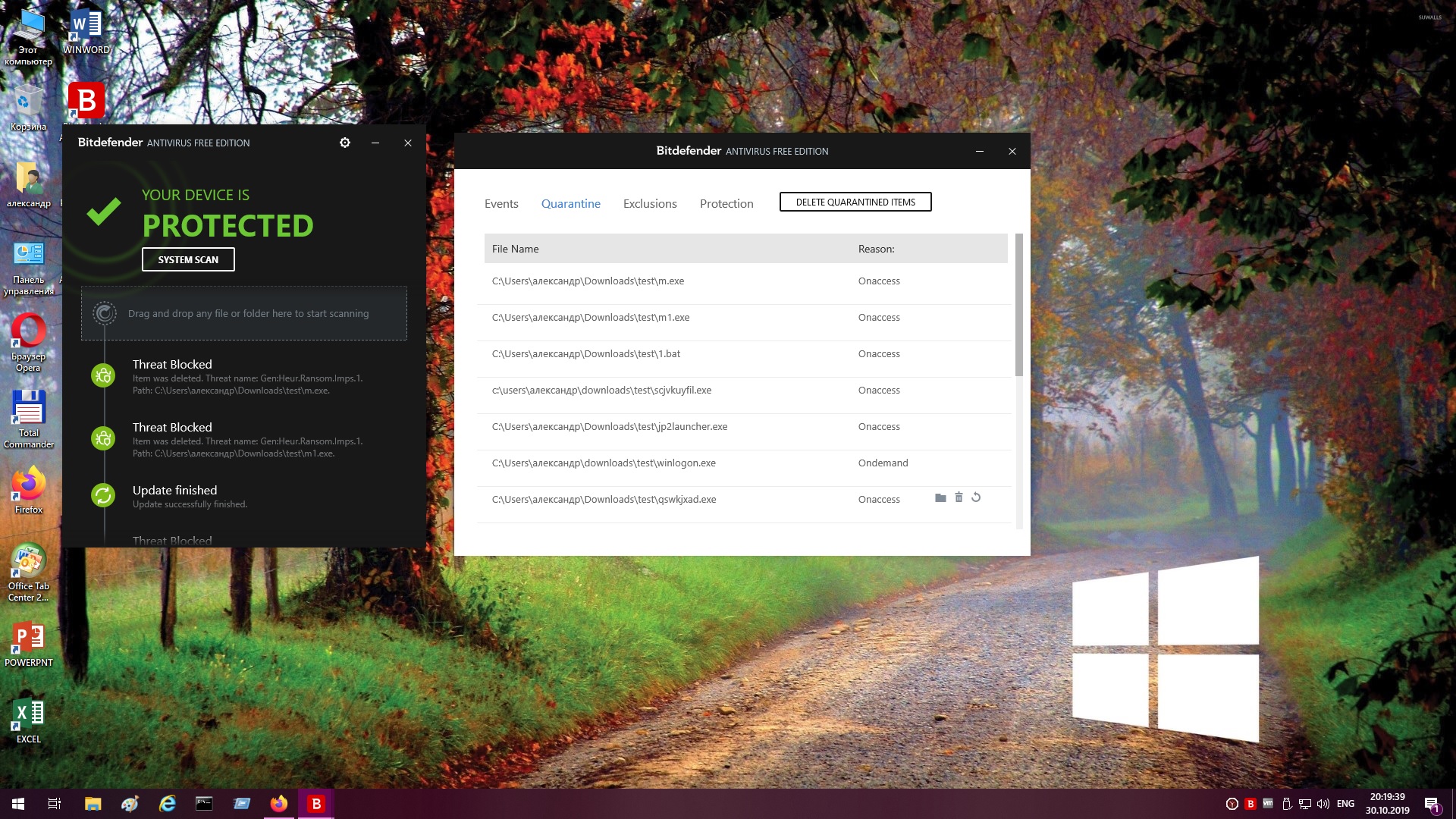Select the winlogon.exe quarantine row
The height and width of the screenshot is (819, 1456).
604,463
